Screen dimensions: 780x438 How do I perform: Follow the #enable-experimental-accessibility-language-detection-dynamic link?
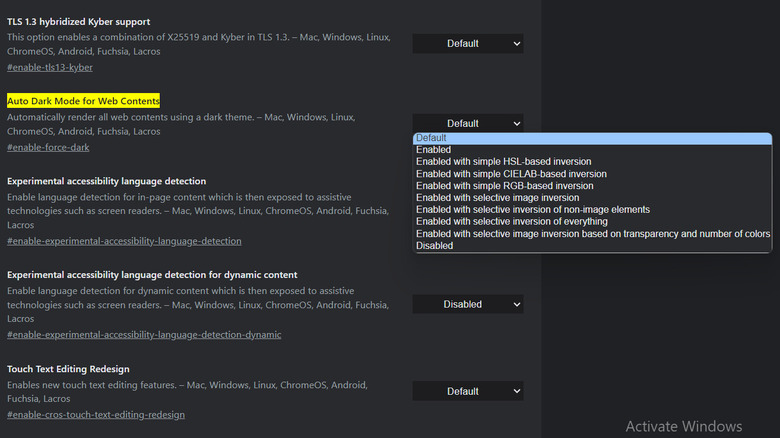144,335
